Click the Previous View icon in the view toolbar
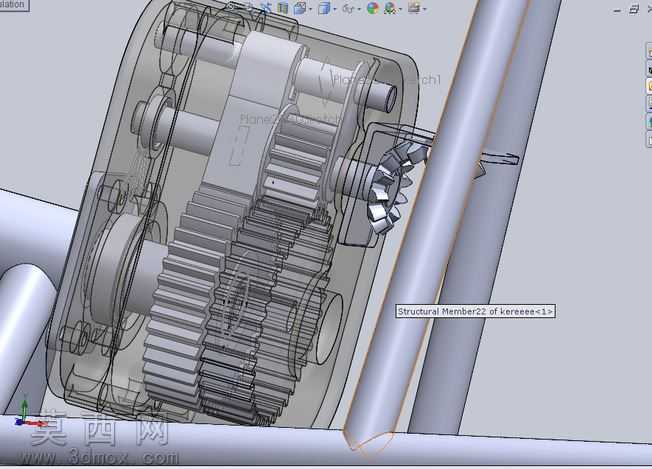 click(267, 7)
